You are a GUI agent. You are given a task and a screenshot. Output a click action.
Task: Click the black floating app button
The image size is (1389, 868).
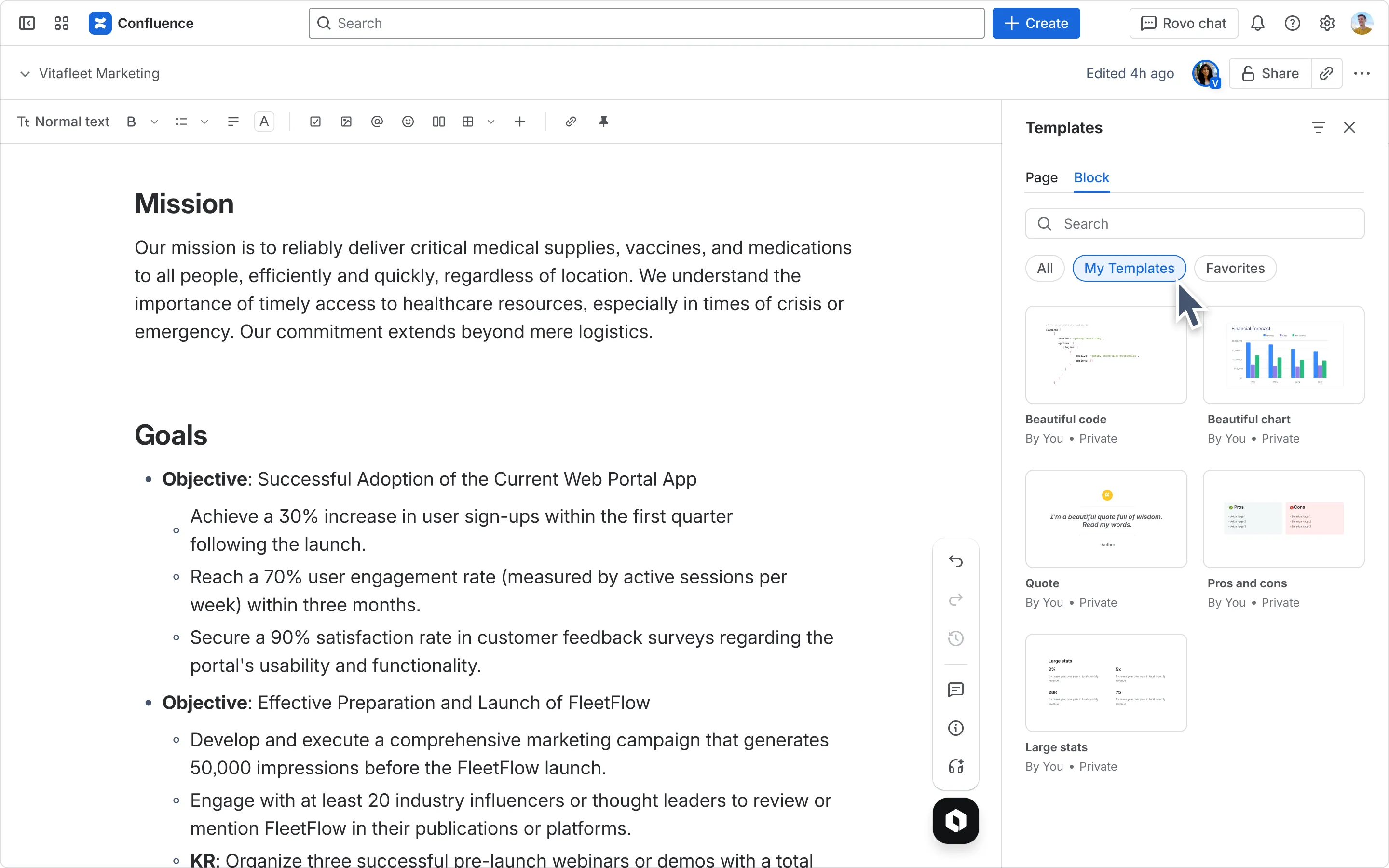(955, 820)
